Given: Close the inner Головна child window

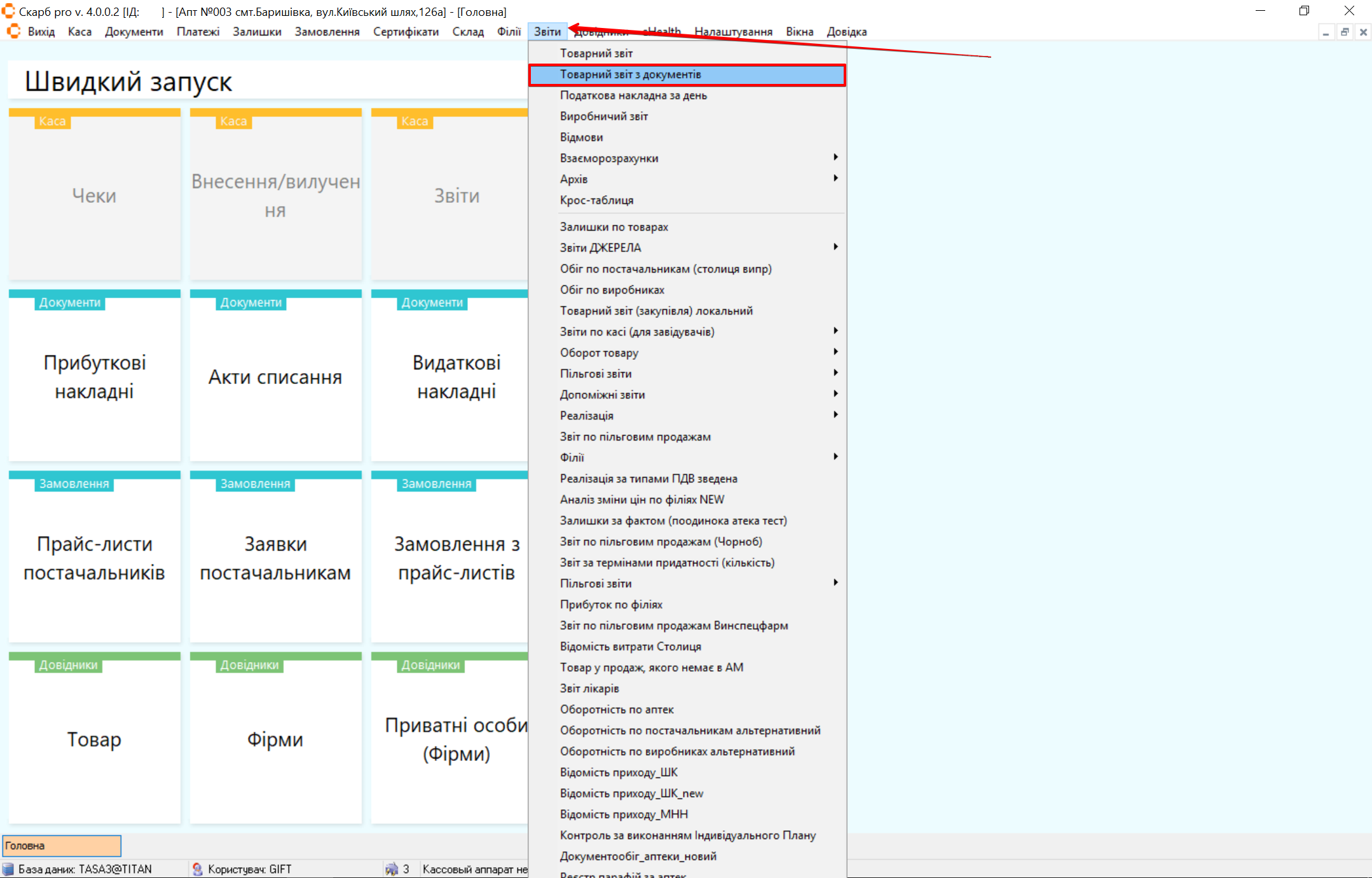Looking at the screenshot, I should pyautogui.click(x=1363, y=32).
